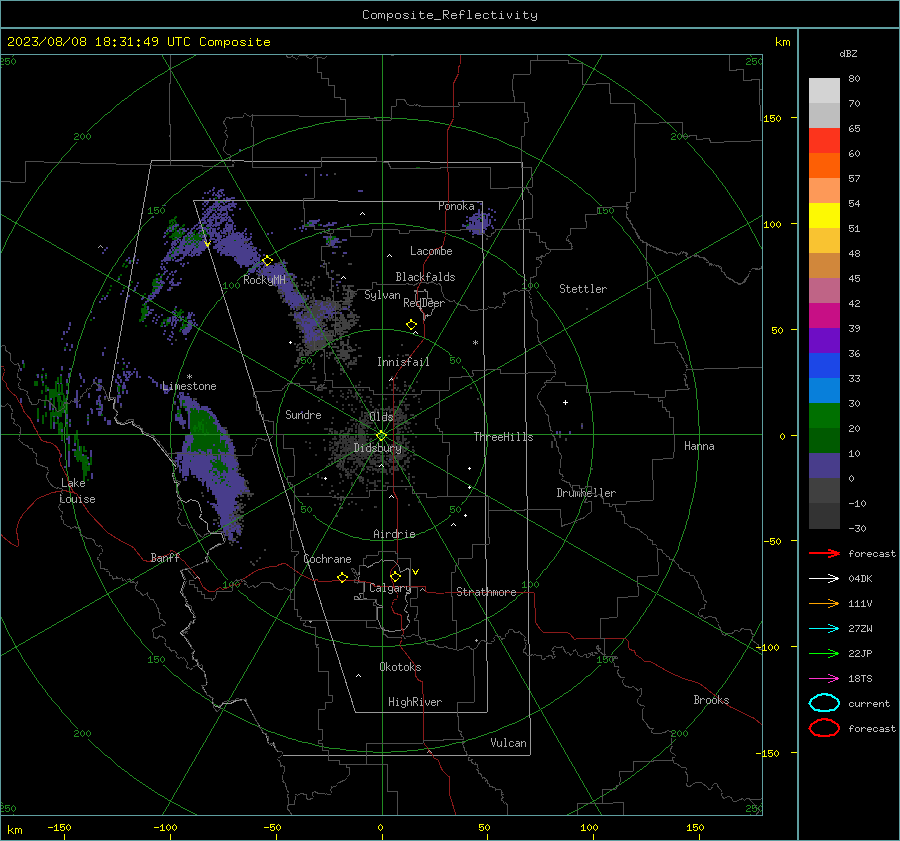
Task: Select the green 30 dBZ color swatch
Action: [824, 416]
